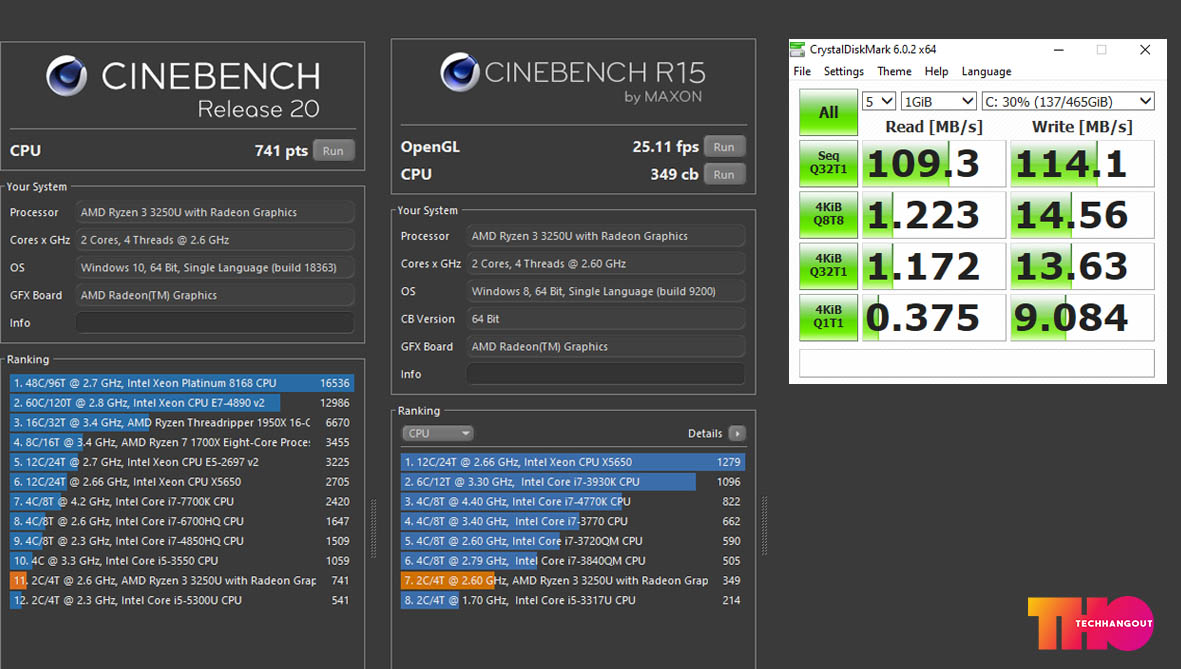Image resolution: width=1181 pixels, height=669 pixels.
Task: Click the R15 panel splitter grip handle
Action: pyautogui.click(x=764, y=525)
